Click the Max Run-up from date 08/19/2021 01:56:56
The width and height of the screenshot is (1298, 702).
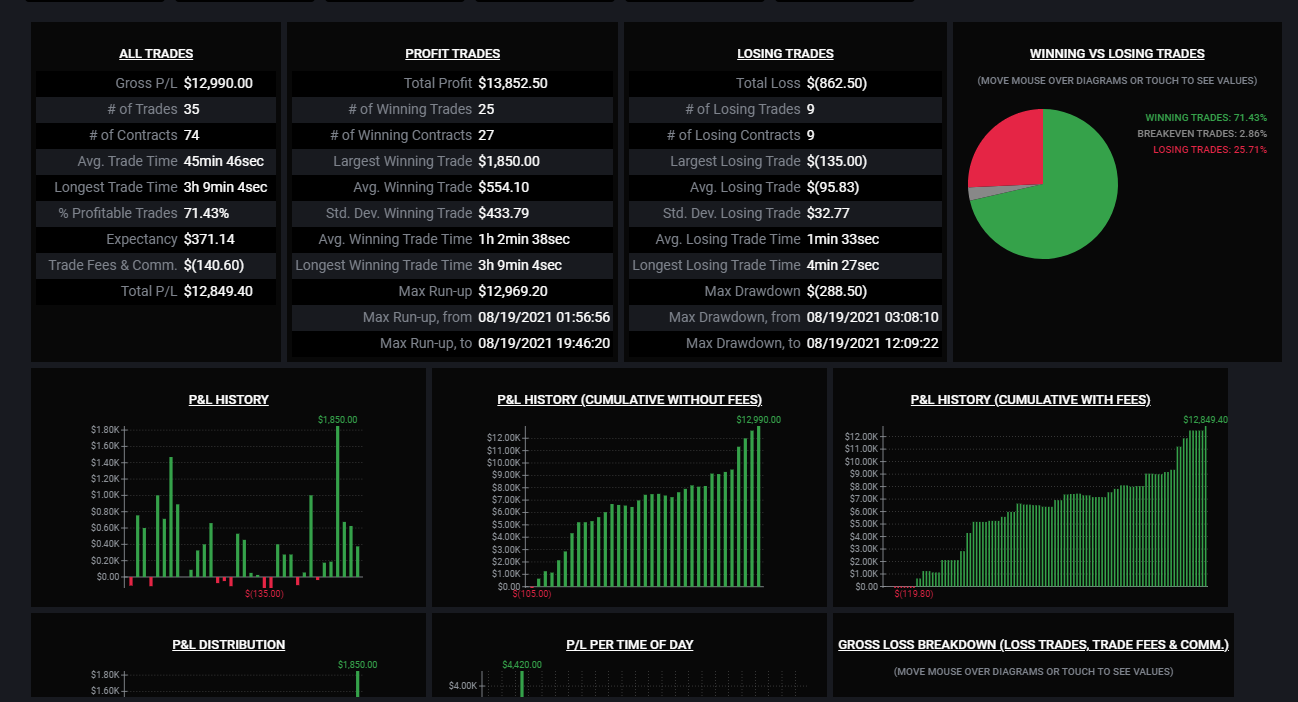click(544, 317)
